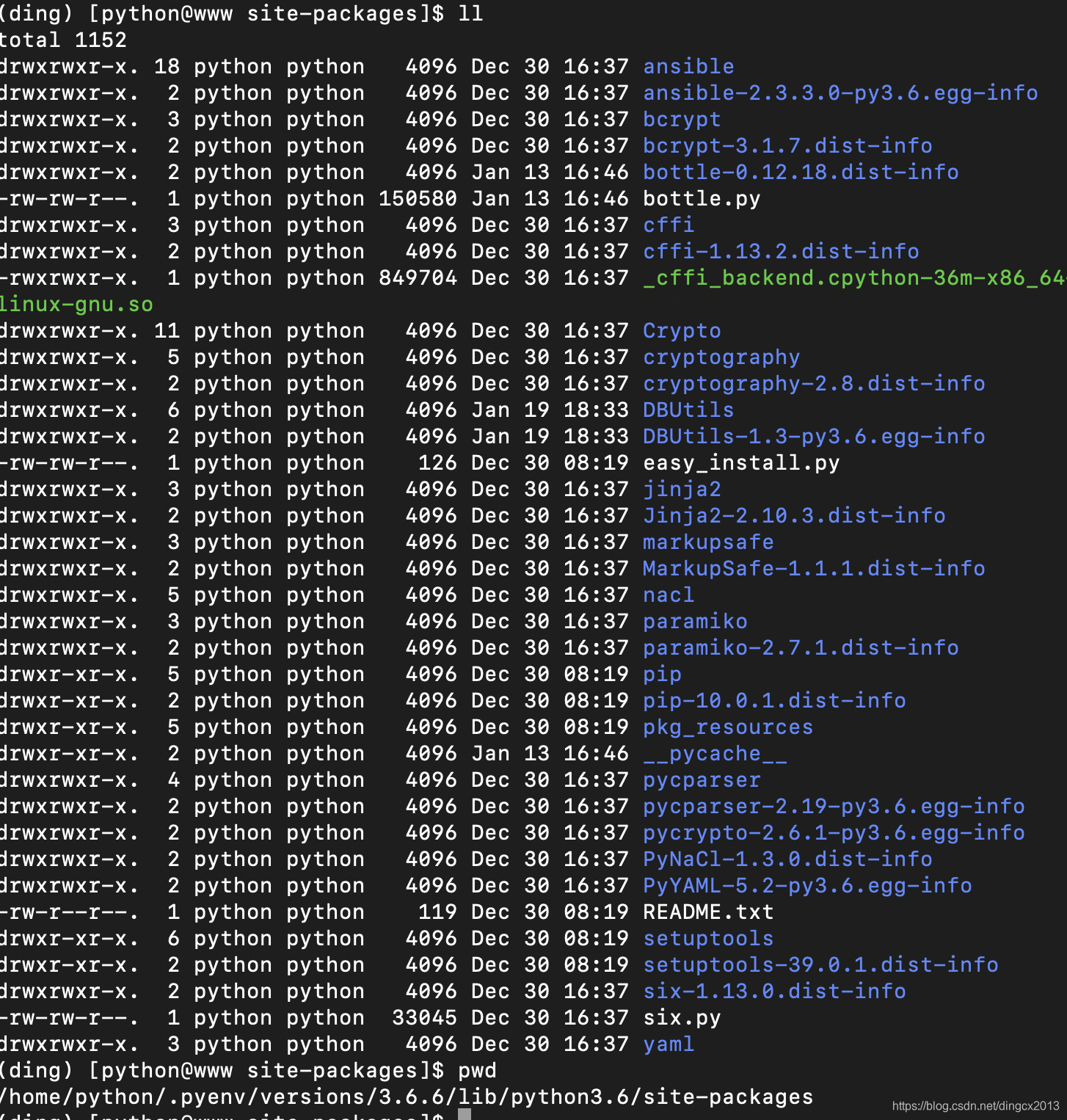Select the pkg_resources directory
The image size is (1067, 1120).
point(728,727)
